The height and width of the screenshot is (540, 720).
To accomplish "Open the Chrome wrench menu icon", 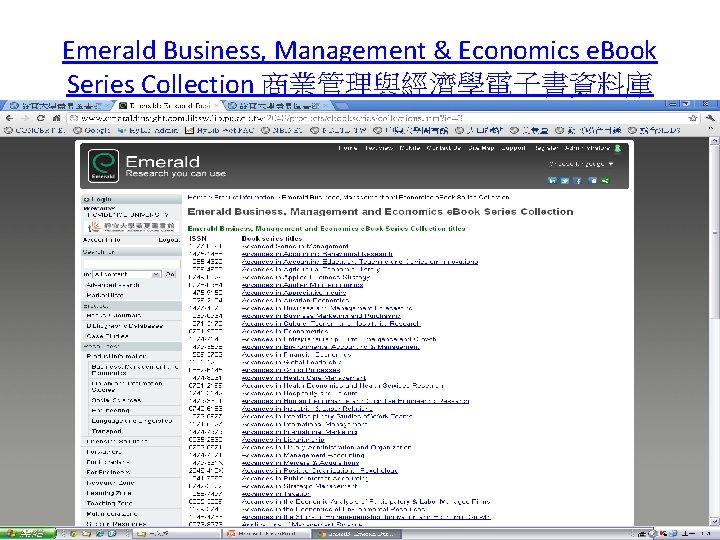I will pos(711,118).
